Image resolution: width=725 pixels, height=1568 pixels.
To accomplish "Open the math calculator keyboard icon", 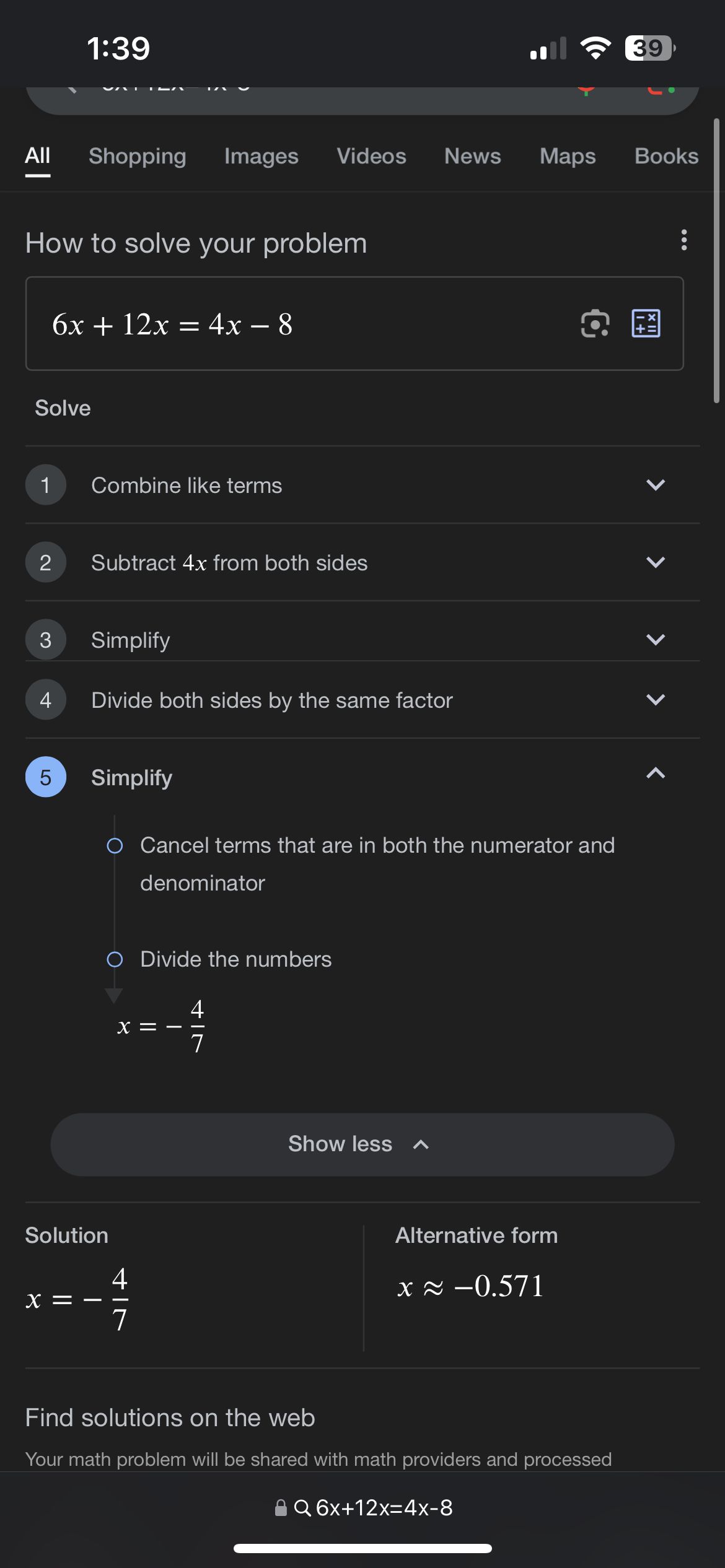I will tap(646, 323).
